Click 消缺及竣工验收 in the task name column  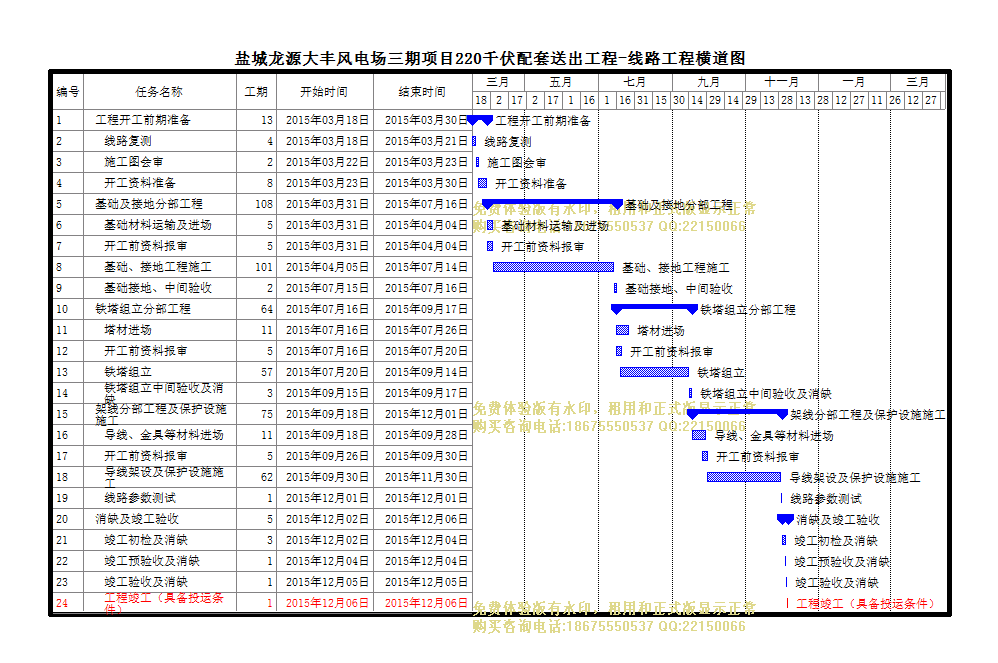[x=137, y=519]
